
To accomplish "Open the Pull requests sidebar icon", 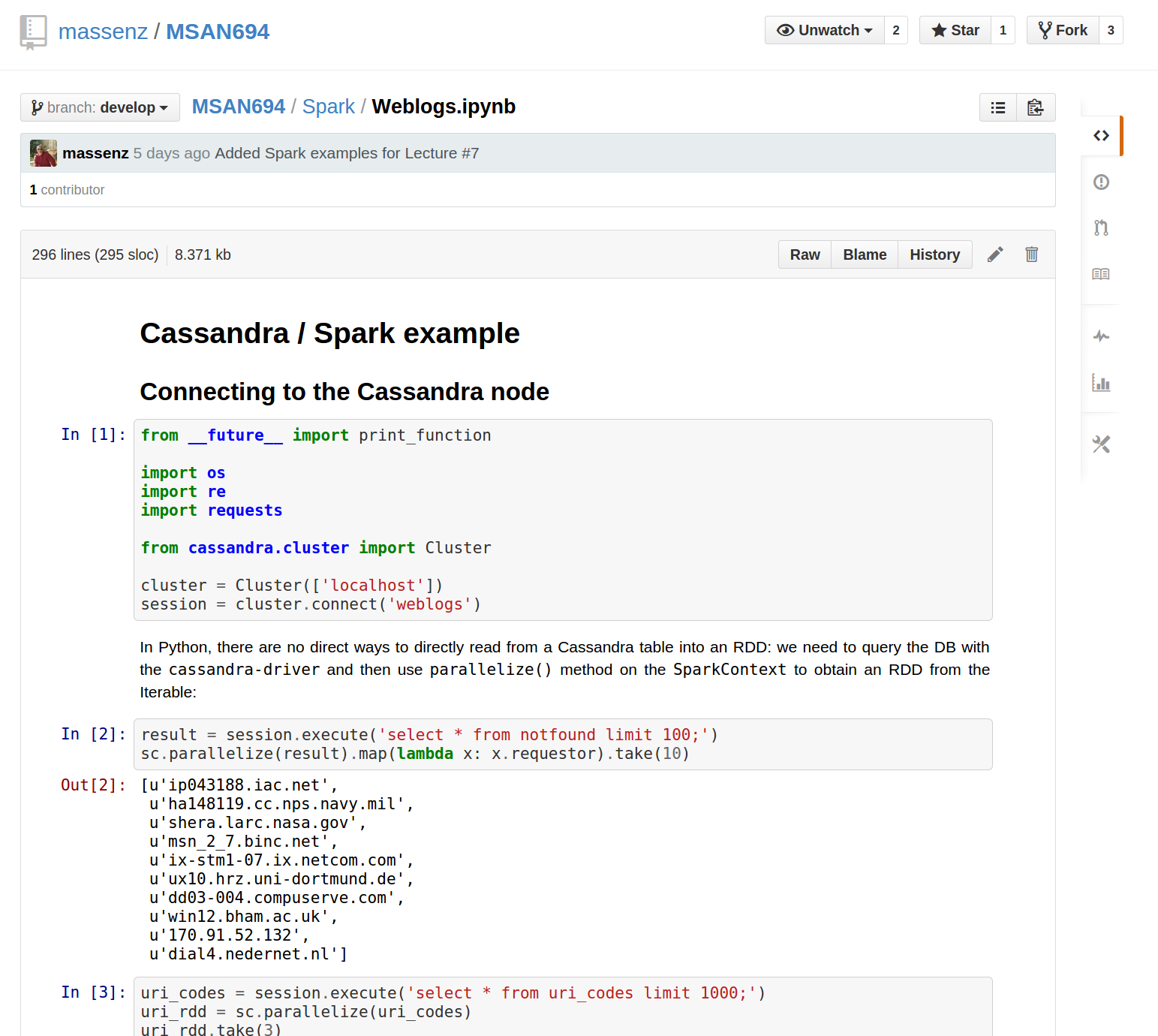I will [1101, 228].
